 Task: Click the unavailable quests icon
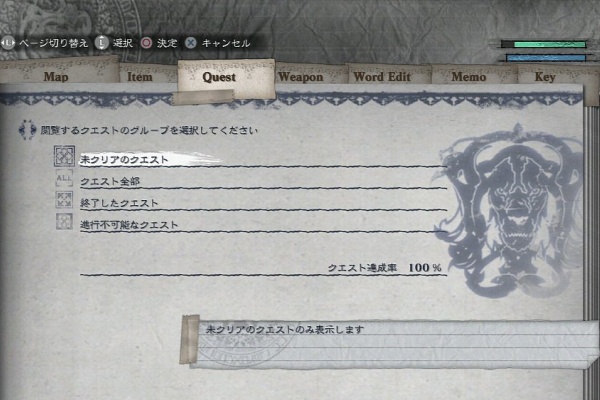coord(64,221)
